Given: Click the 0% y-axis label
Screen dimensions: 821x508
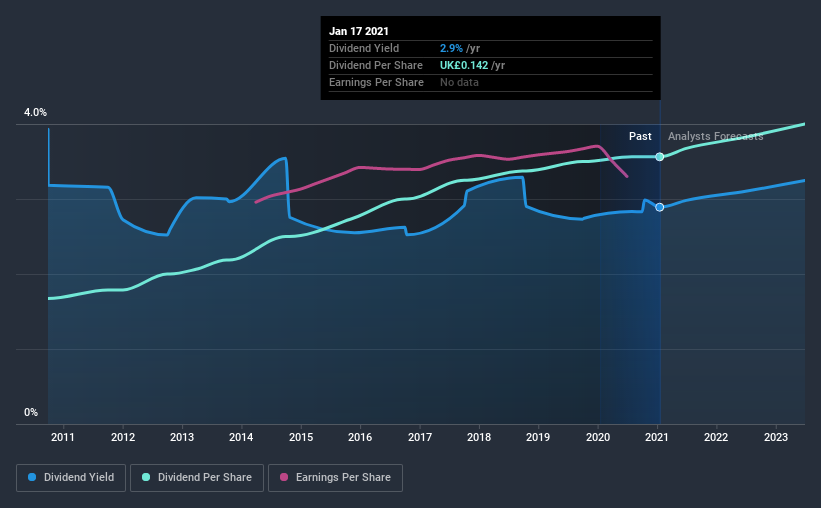Looking at the screenshot, I should coord(31,413).
